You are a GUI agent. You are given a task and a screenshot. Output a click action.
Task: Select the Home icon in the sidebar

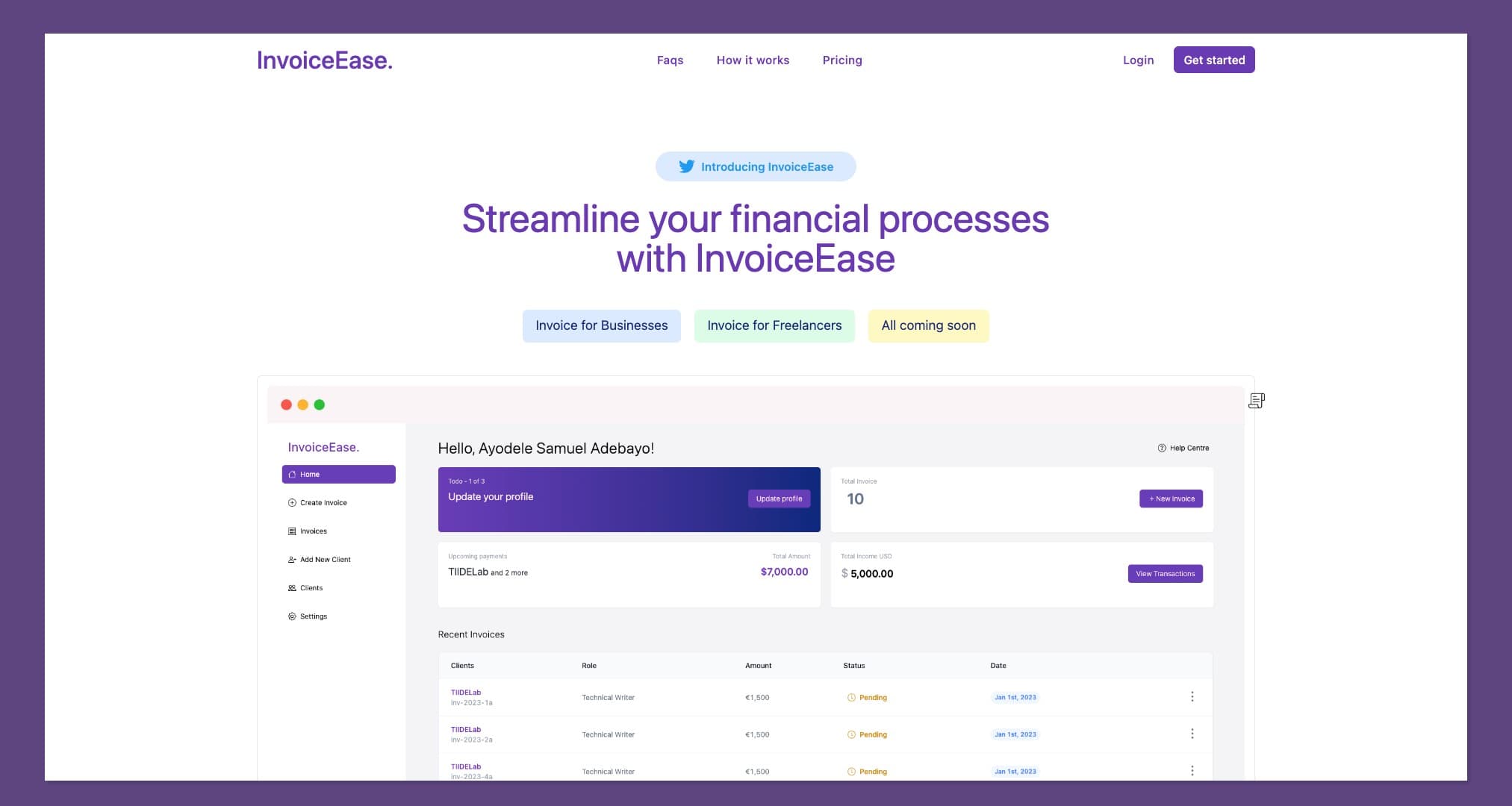click(292, 474)
